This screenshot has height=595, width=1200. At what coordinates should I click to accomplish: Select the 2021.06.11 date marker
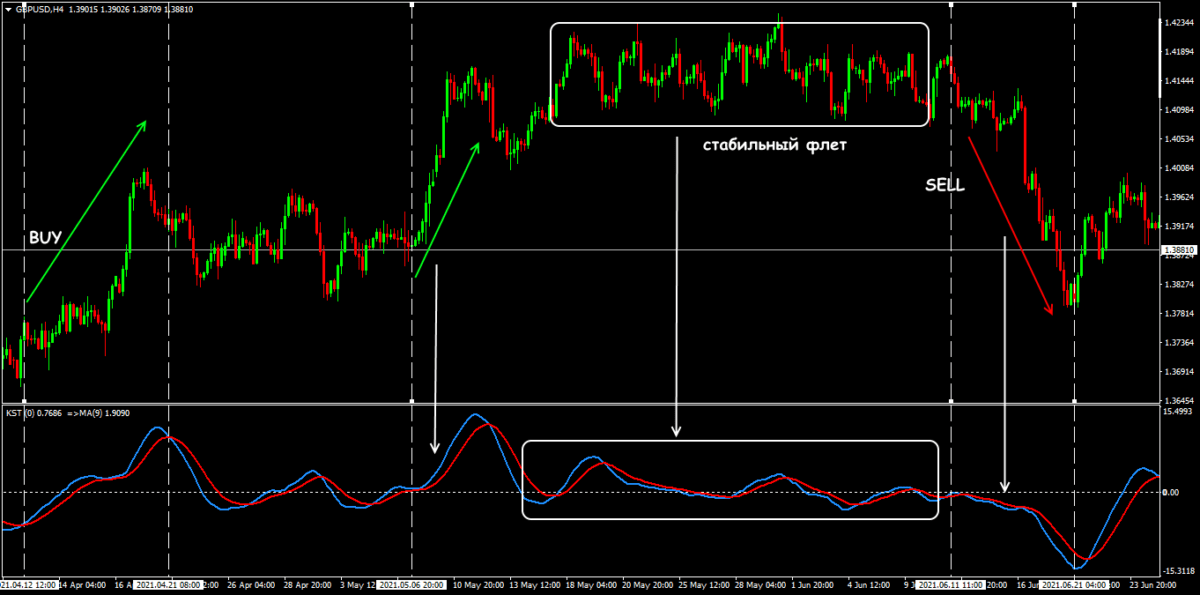[950, 585]
